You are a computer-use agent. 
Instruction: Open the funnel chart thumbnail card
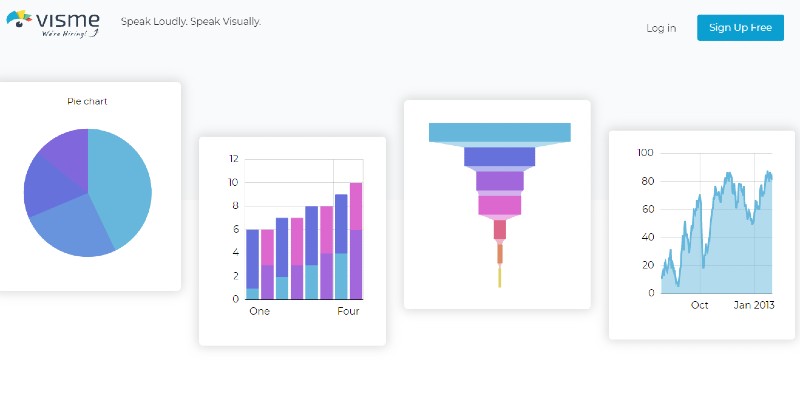tap(497, 204)
